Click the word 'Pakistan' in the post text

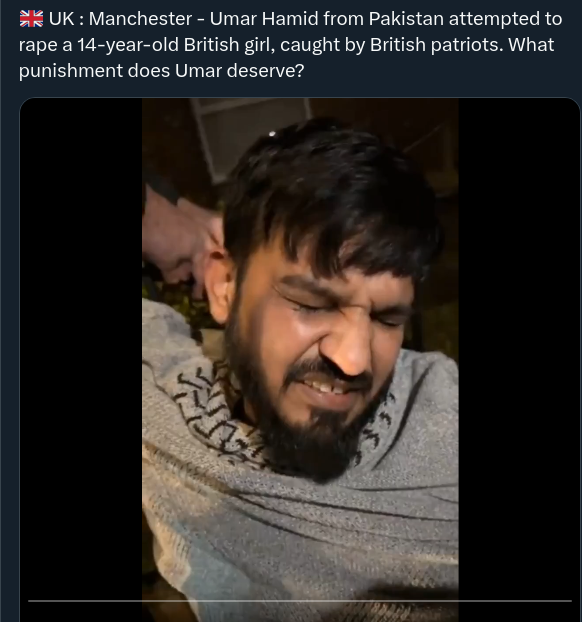click(406, 19)
